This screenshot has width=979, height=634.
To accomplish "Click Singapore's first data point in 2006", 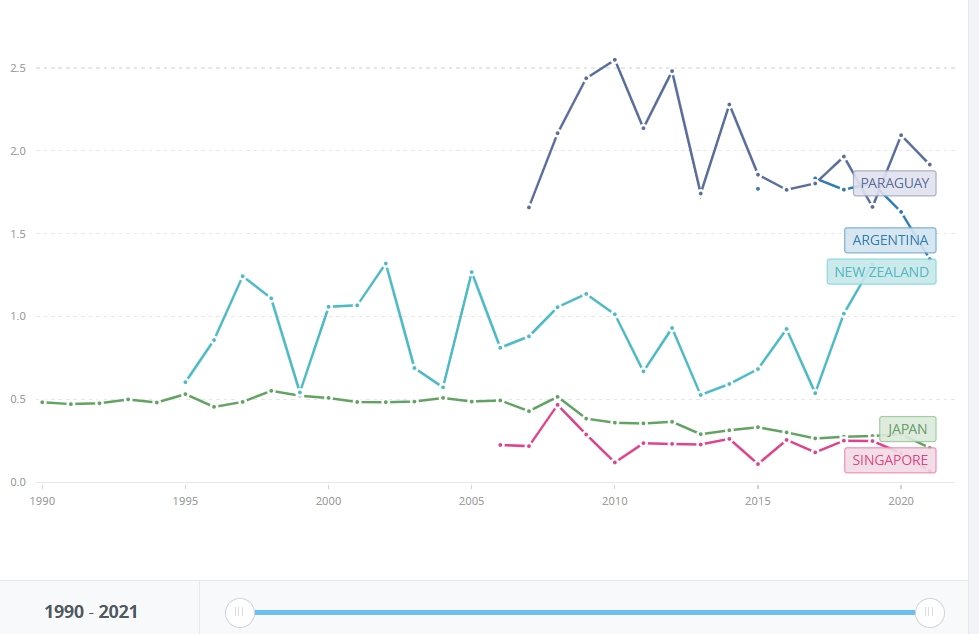I will click(500, 444).
